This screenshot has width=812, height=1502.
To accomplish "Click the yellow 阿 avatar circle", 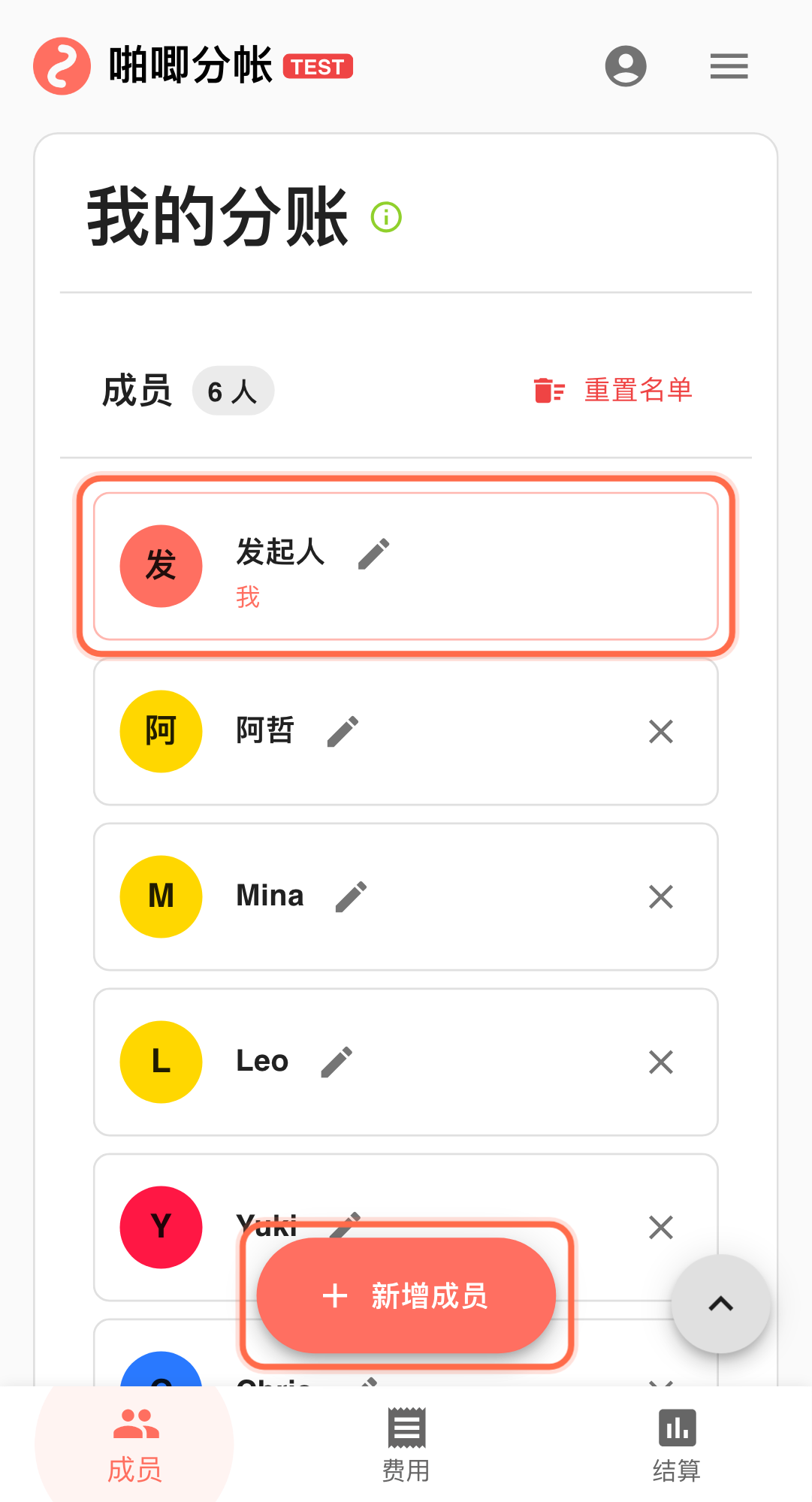I will 161,731.
